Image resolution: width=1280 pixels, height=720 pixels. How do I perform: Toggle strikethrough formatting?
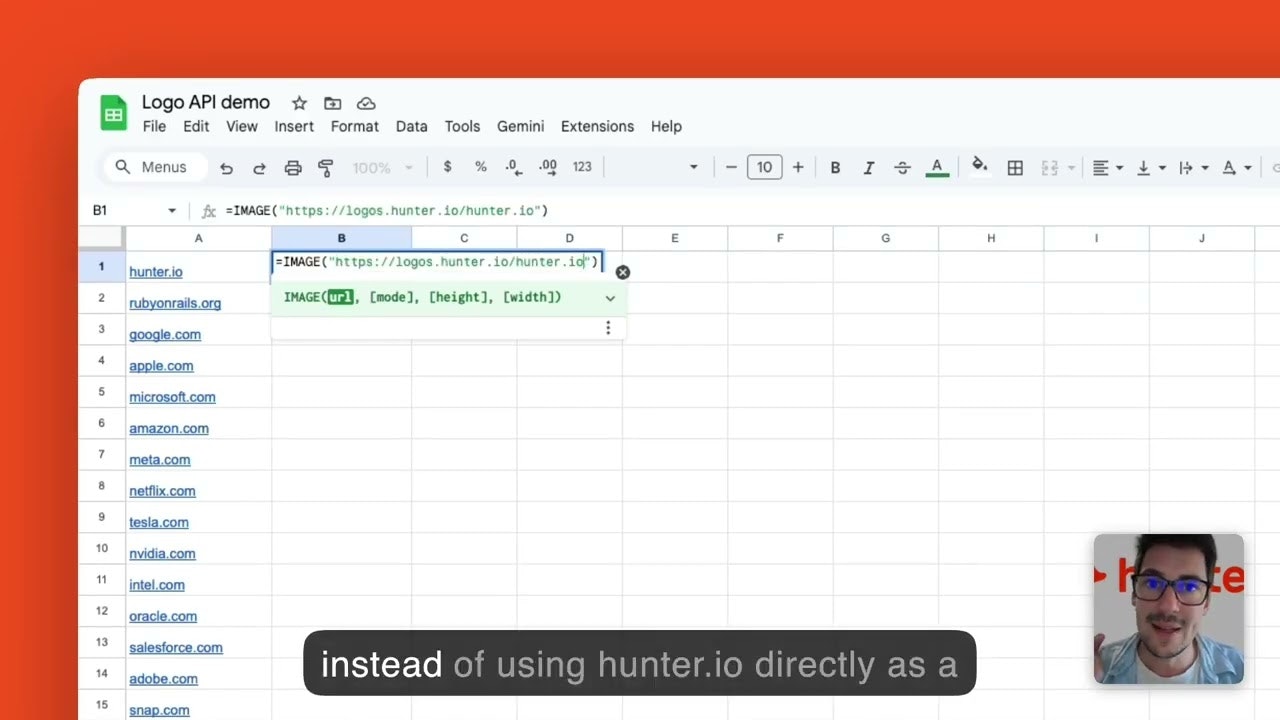point(902,168)
